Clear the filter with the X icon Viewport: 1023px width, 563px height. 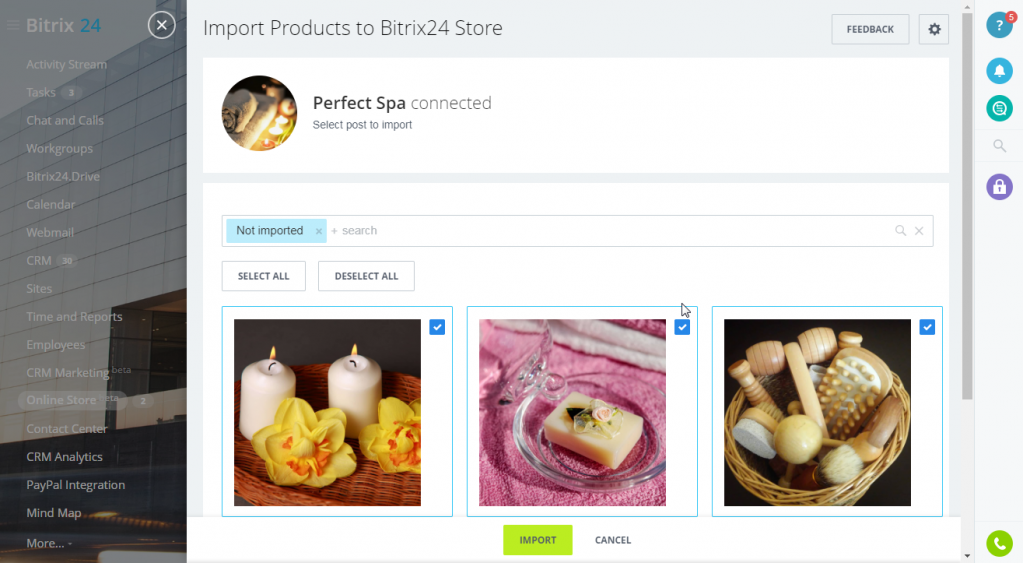tap(919, 230)
